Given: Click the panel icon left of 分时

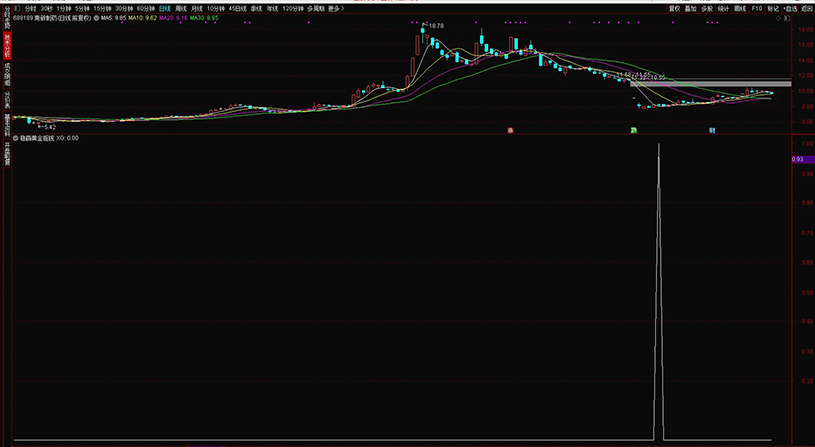Looking at the screenshot, I should 16,8.
